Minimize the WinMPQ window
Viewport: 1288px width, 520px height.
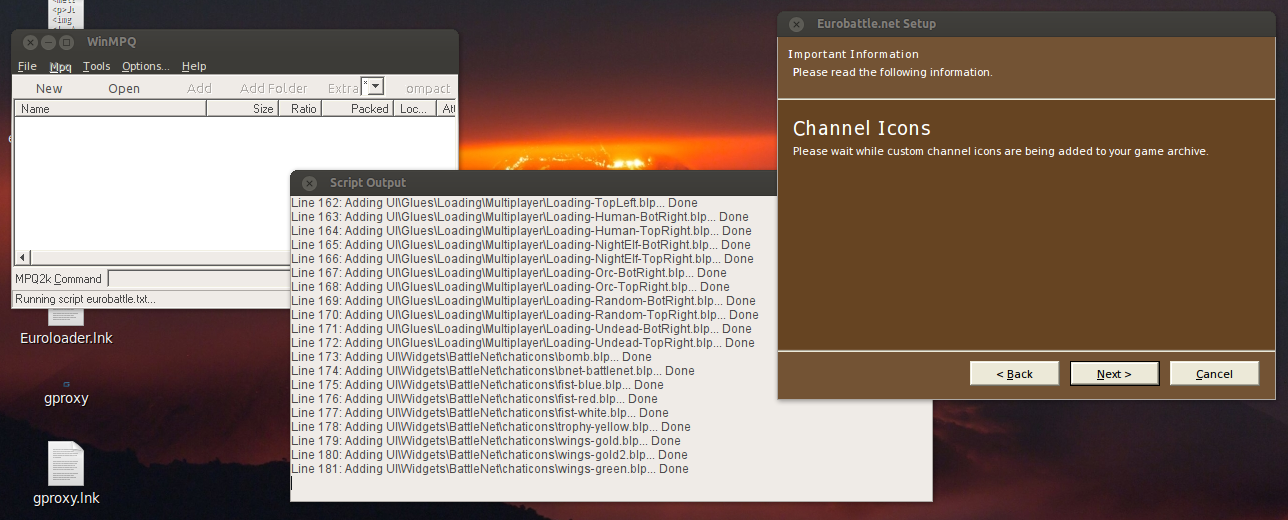(48, 42)
